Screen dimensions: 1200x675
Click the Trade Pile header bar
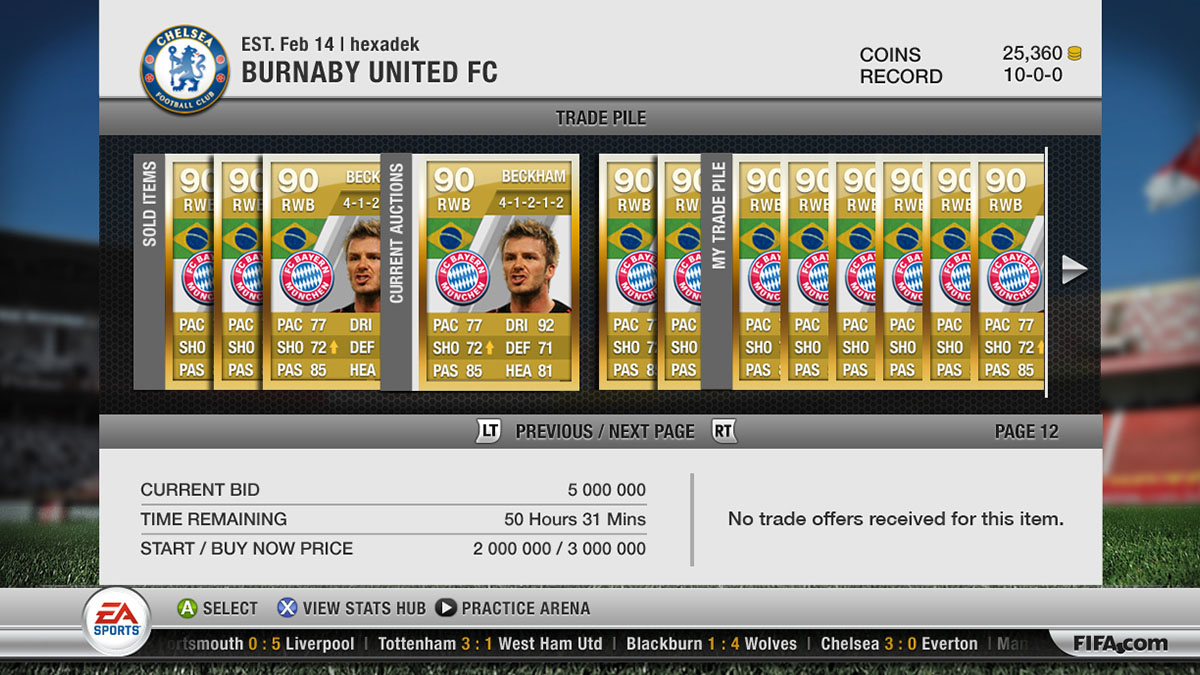tap(600, 117)
